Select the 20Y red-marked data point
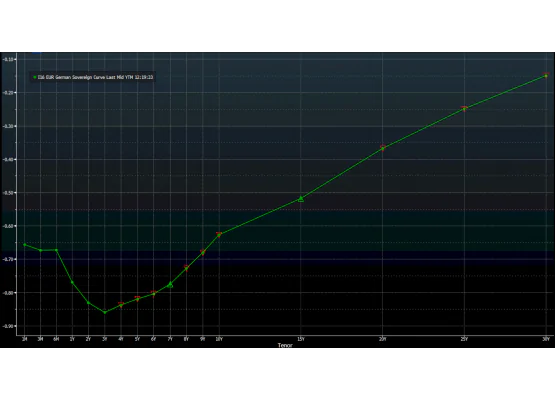 [x=383, y=148]
